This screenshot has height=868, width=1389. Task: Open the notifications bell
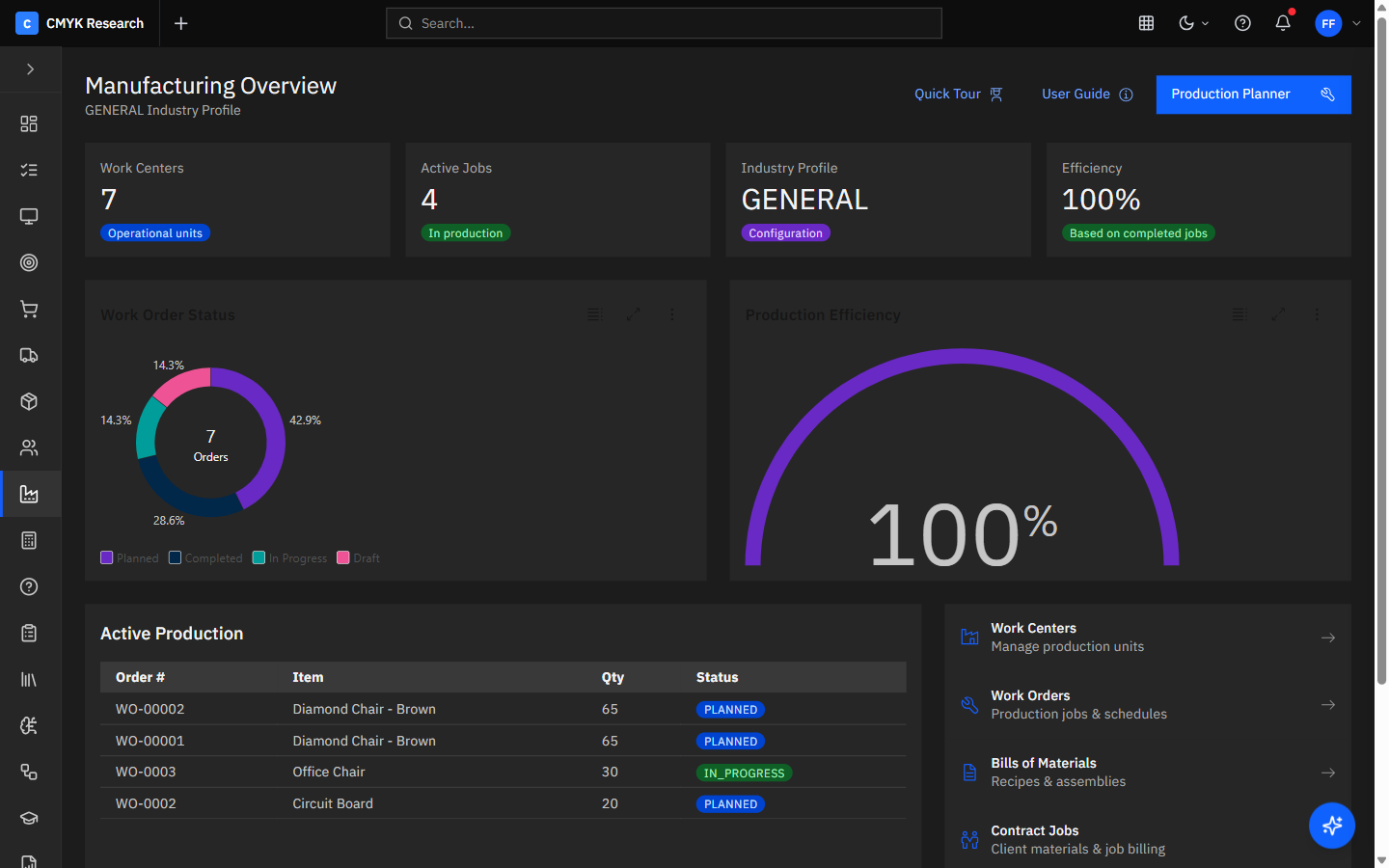1283,23
